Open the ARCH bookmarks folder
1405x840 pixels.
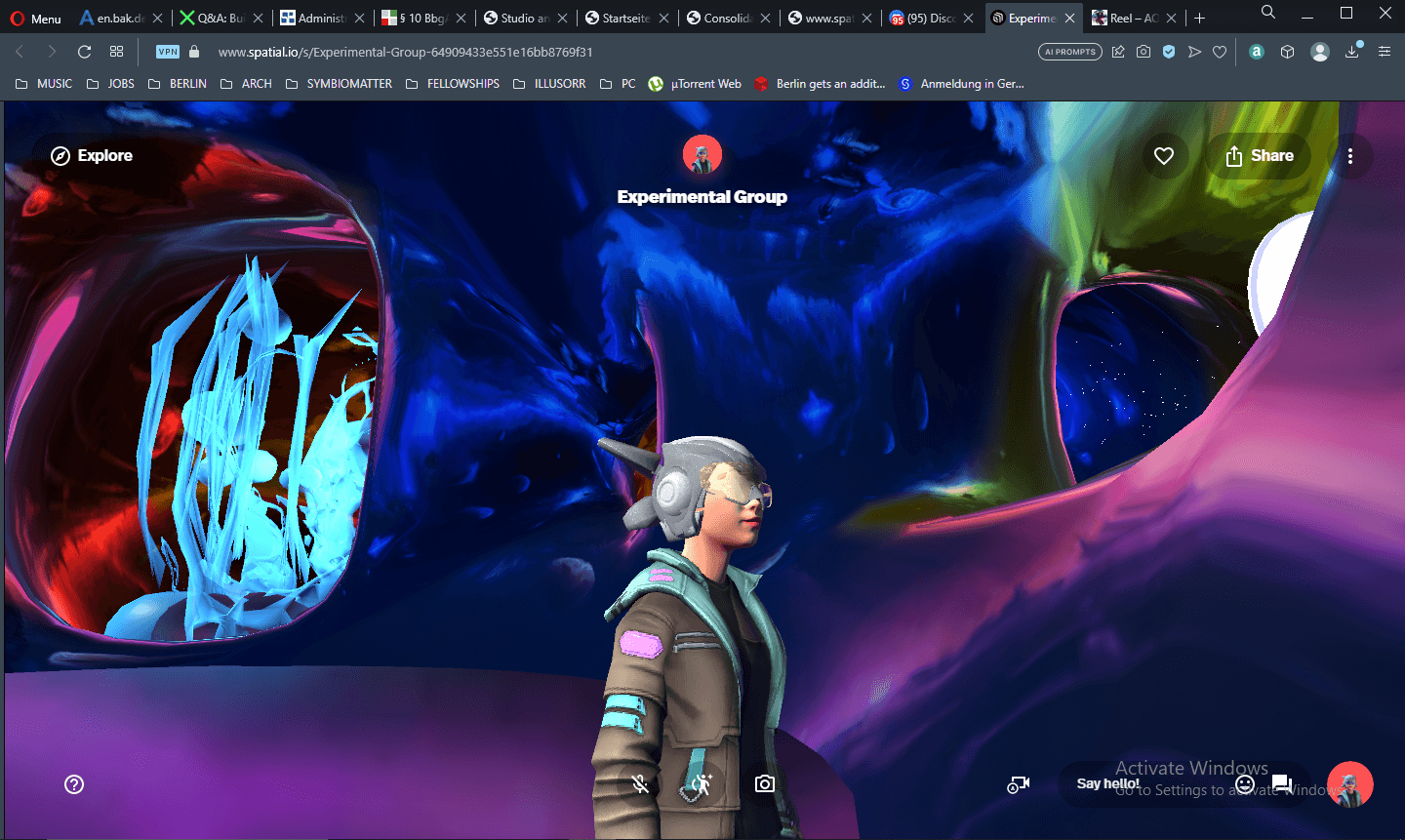pos(246,84)
